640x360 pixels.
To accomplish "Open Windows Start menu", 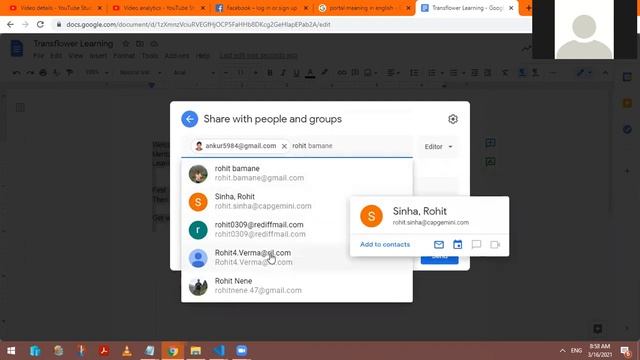I will [11, 351].
